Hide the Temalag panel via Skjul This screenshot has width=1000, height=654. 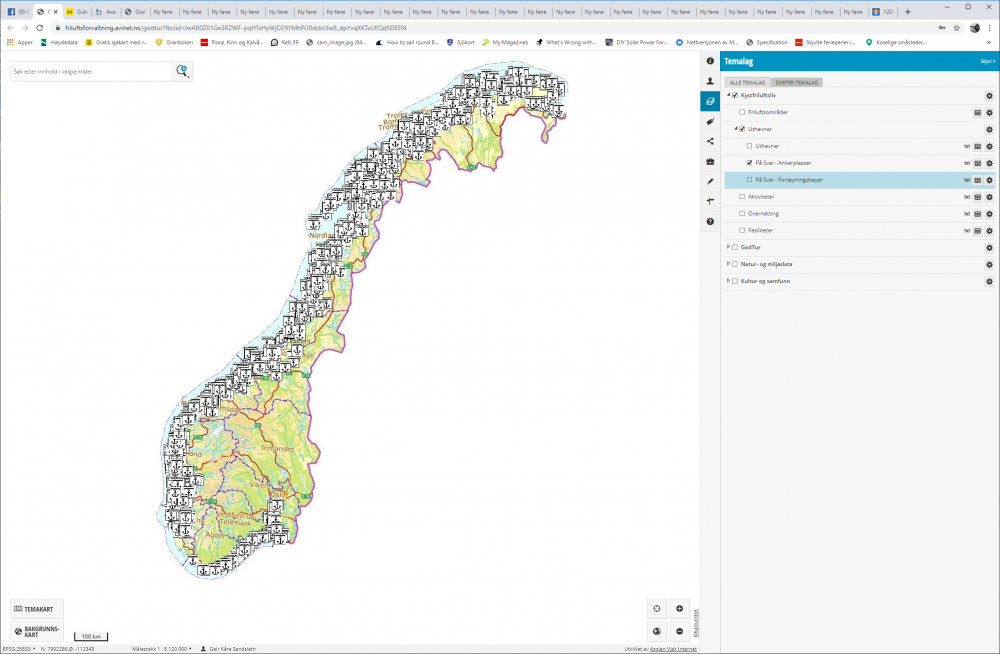pos(987,61)
